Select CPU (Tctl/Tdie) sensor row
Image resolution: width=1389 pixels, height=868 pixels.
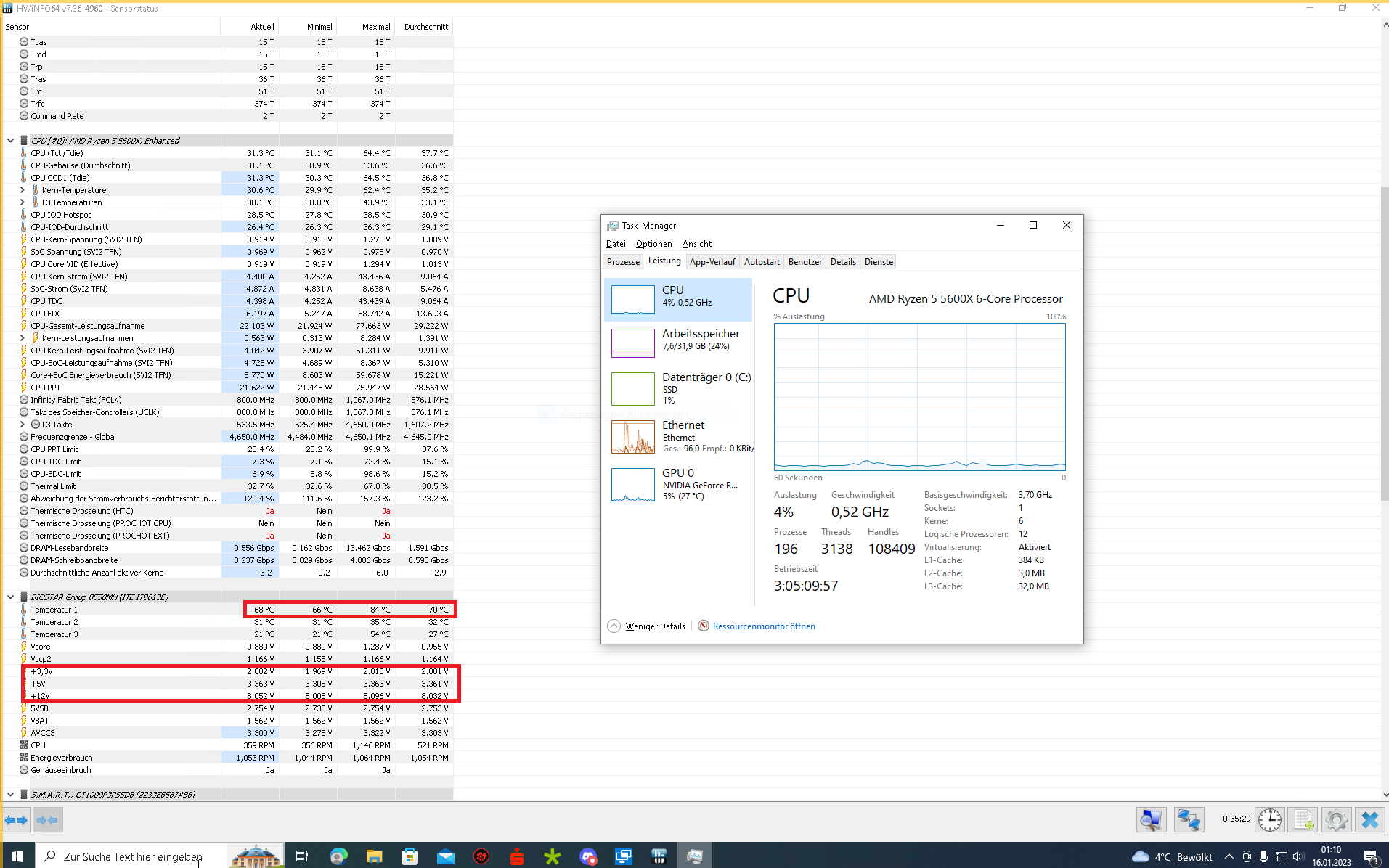click(227, 153)
